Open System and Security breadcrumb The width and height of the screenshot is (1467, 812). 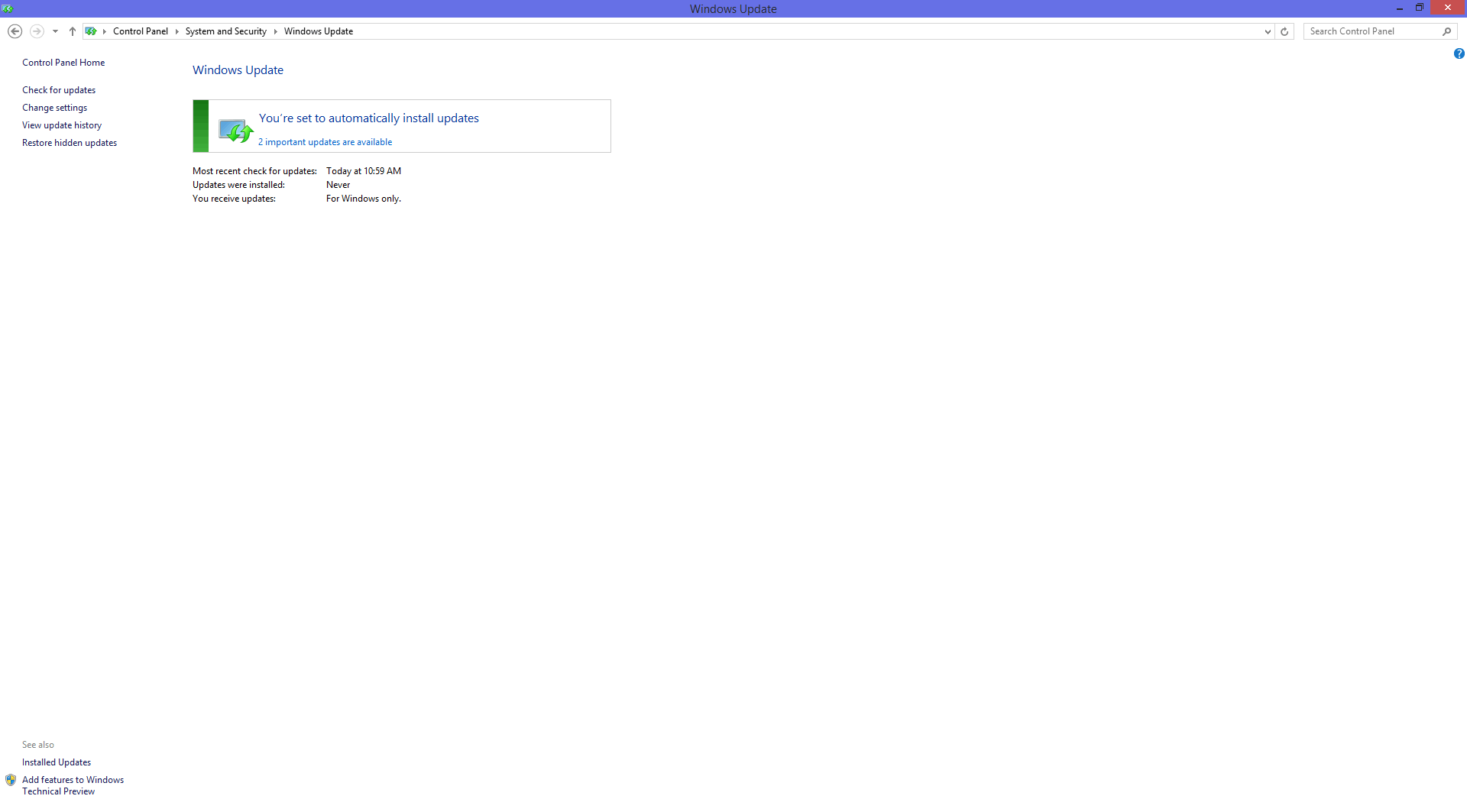click(x=226, y=31)
